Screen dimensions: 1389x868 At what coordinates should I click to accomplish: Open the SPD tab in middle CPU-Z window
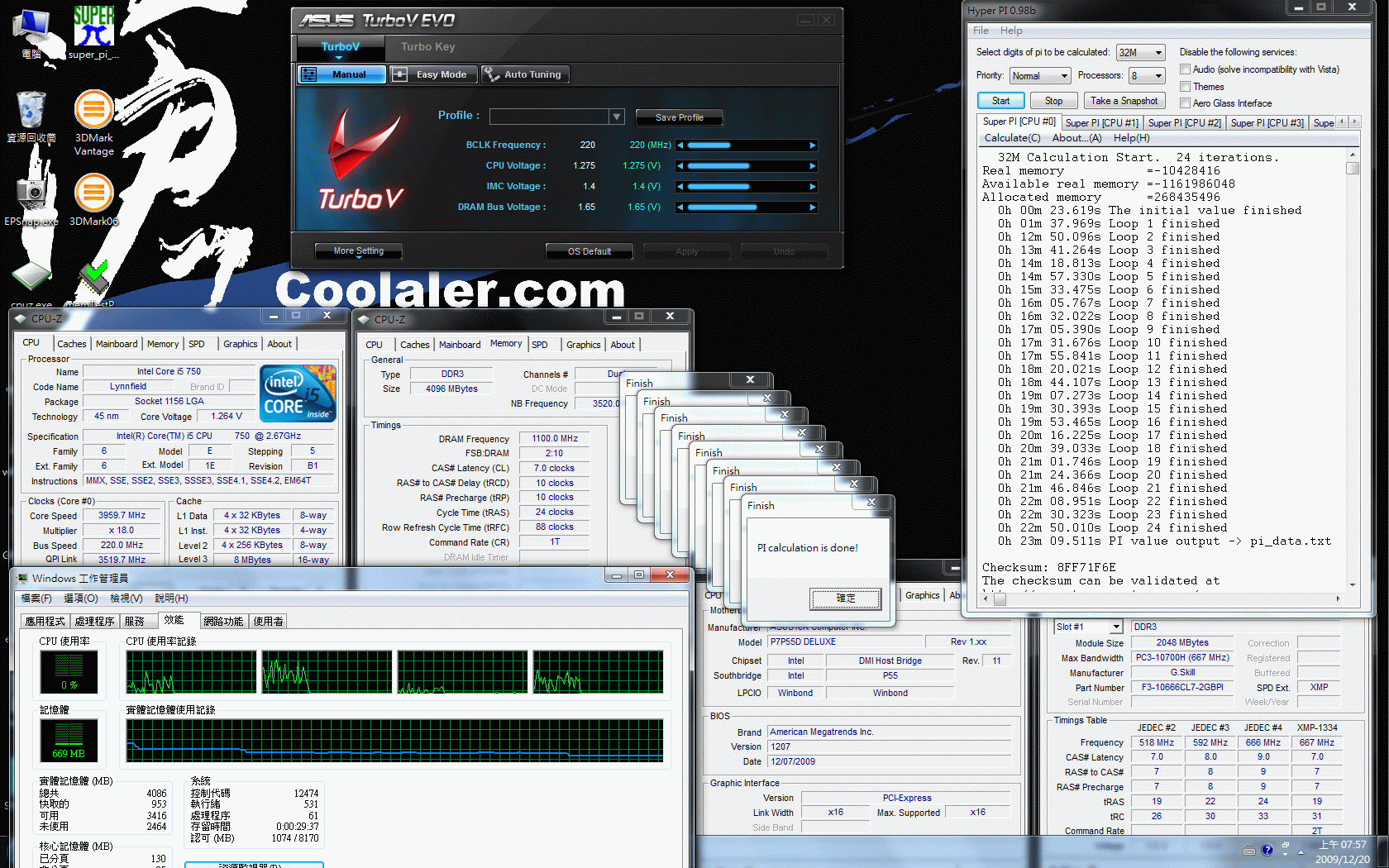point(540,345)
